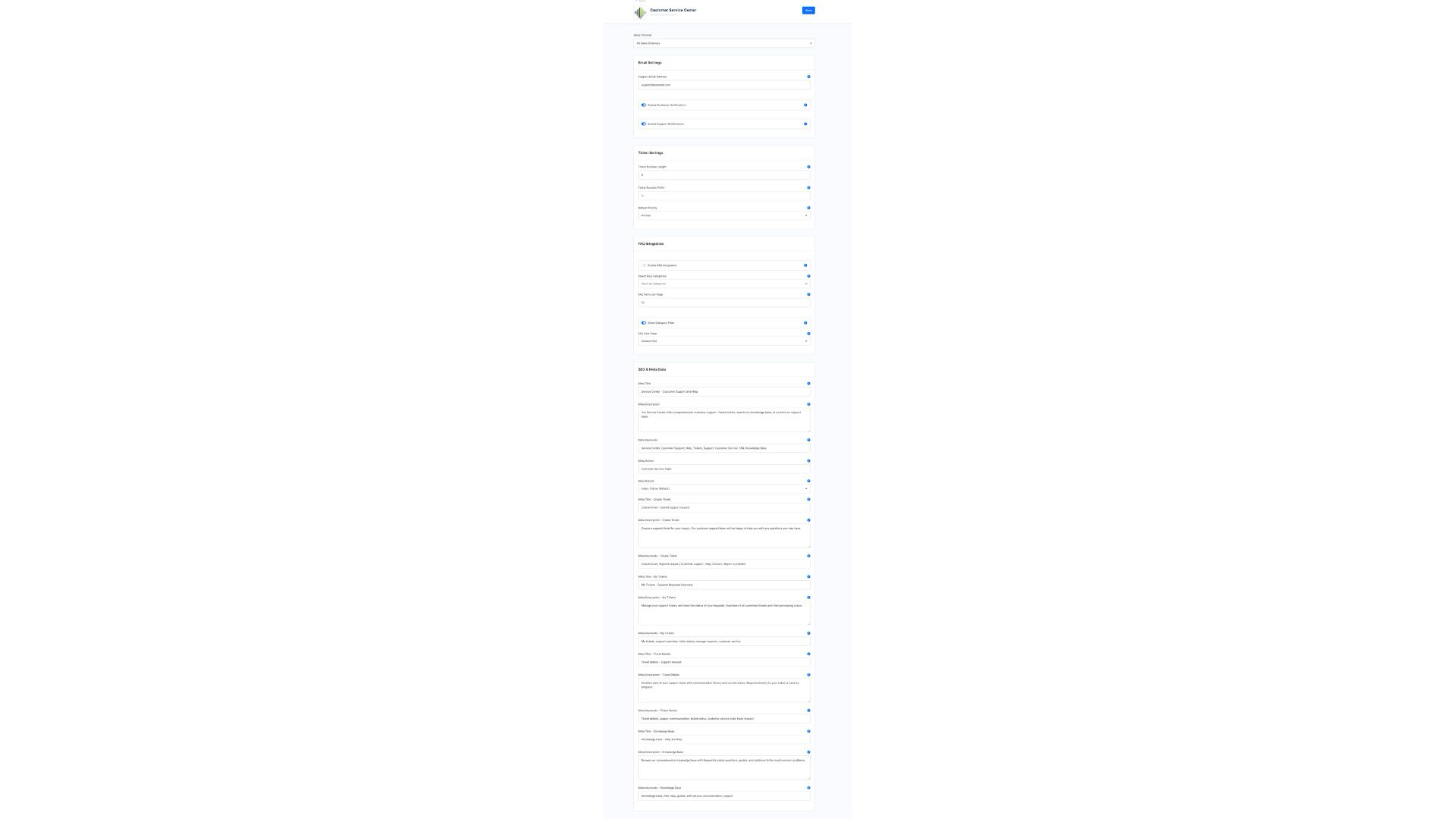The width and height of the screenshot is (1456, 819).
Task: Open the Meta Robots dropdown
Action: (x=724, y=489)
